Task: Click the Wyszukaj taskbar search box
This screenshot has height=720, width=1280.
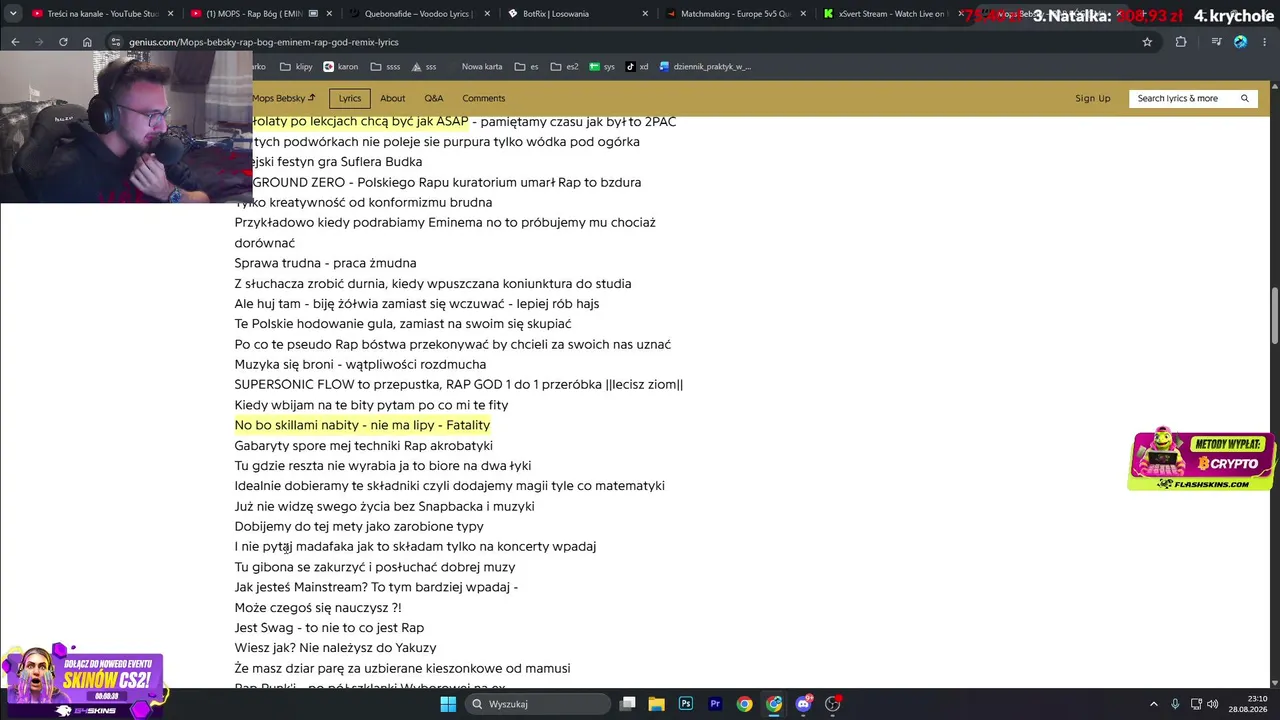Action: coord(539,704)
